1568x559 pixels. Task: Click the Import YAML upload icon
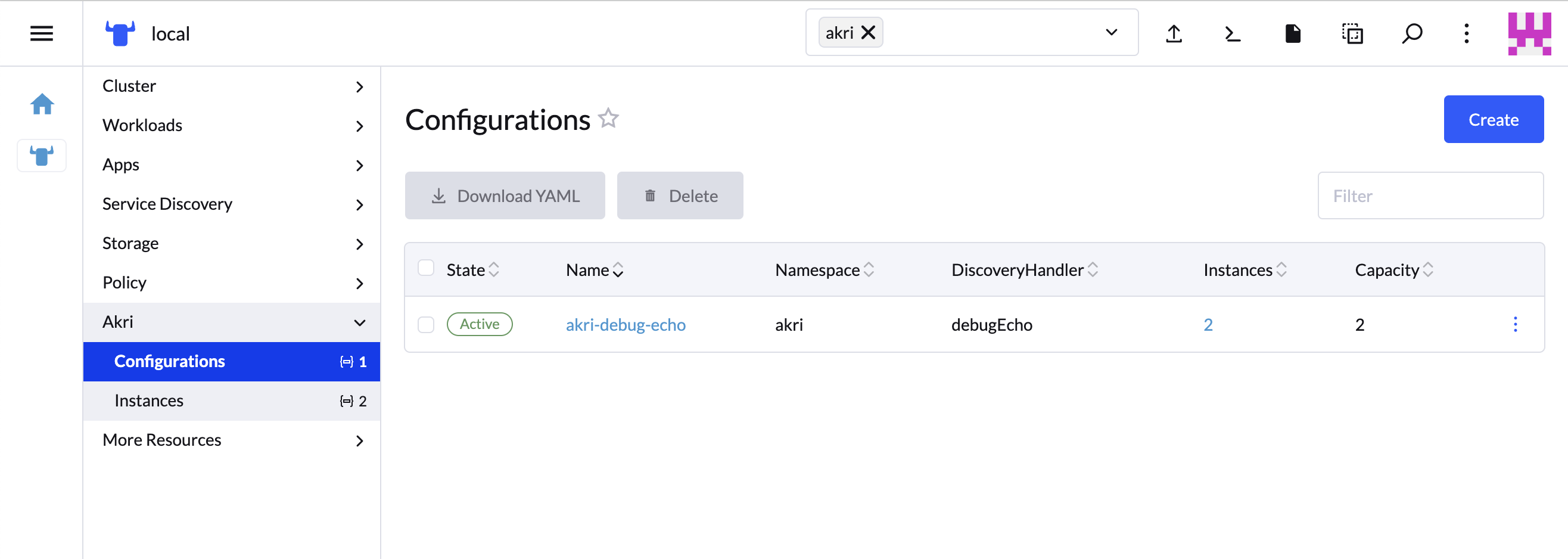click(x=1173, y=33)
